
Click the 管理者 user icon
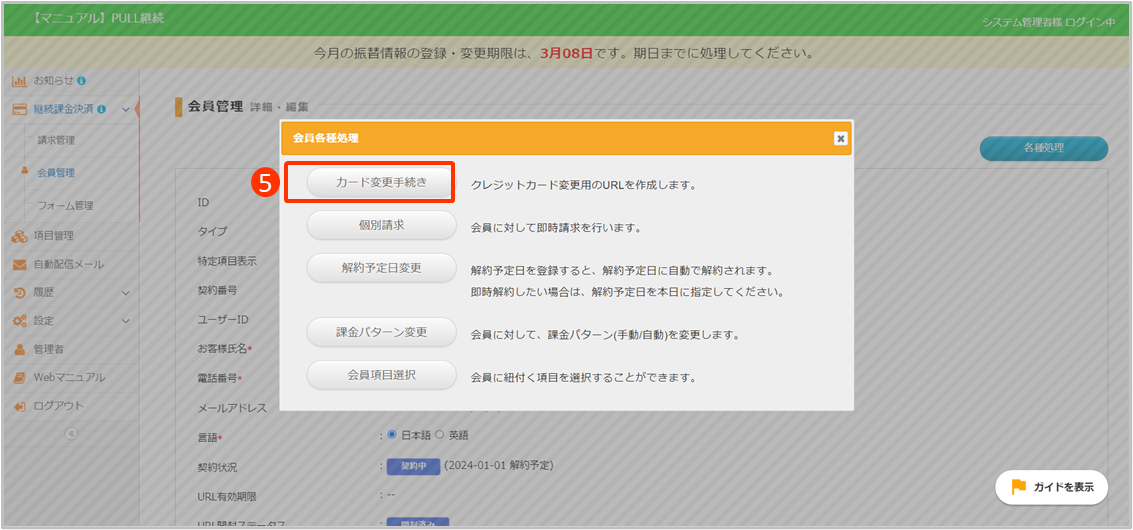point(19,349)
